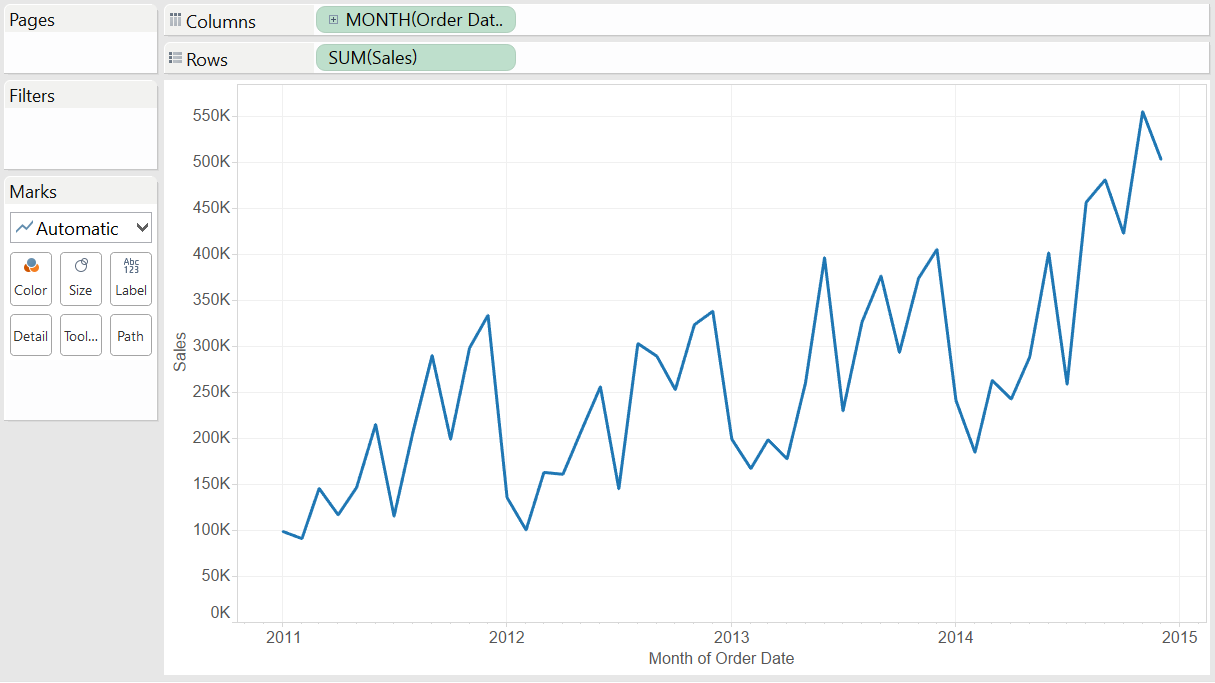Open the Size marks card
Screen dimensions: 1215x683
click(x=80, y=278)
